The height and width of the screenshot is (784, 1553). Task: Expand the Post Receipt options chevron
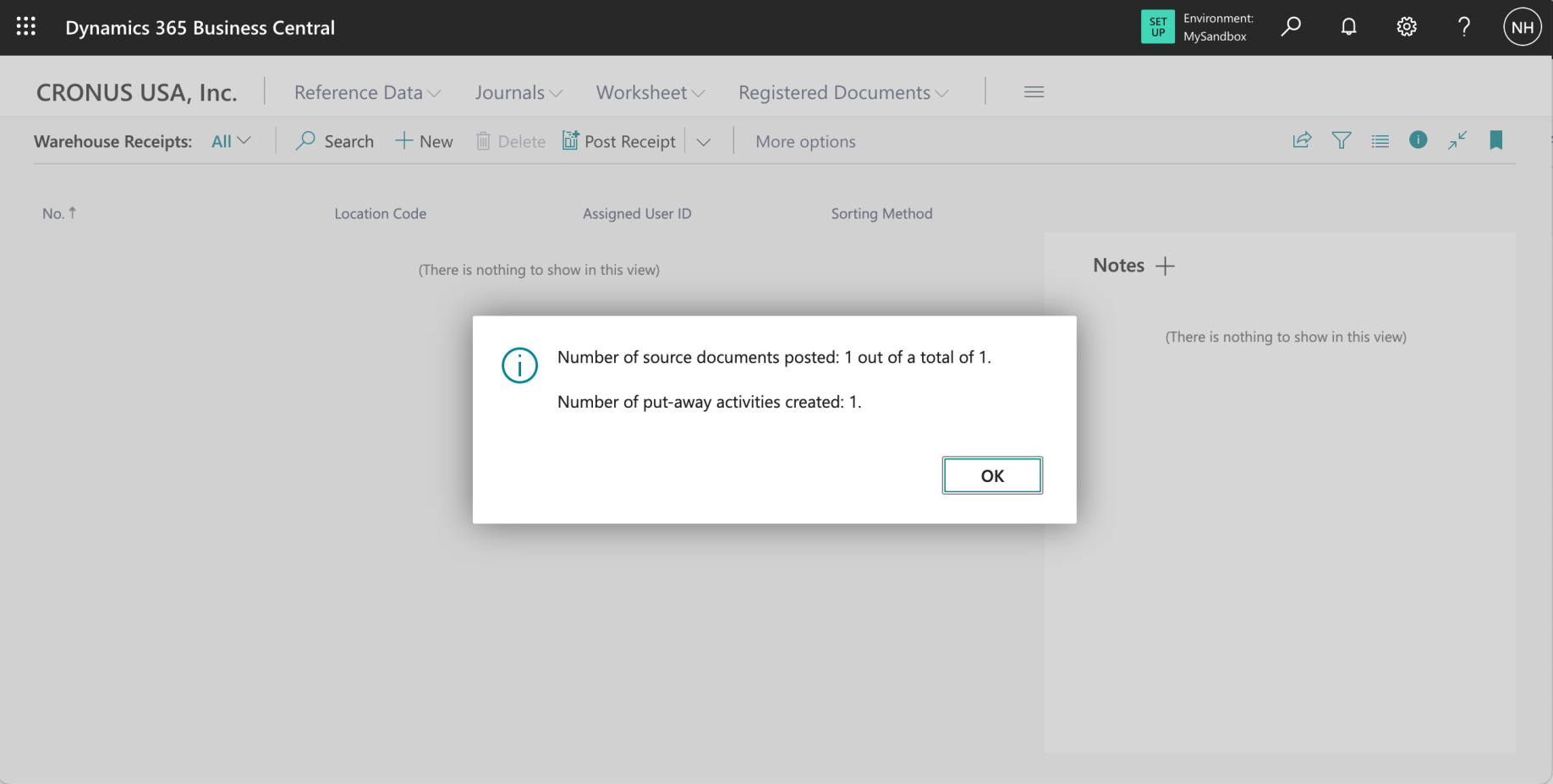click(703, 142)
